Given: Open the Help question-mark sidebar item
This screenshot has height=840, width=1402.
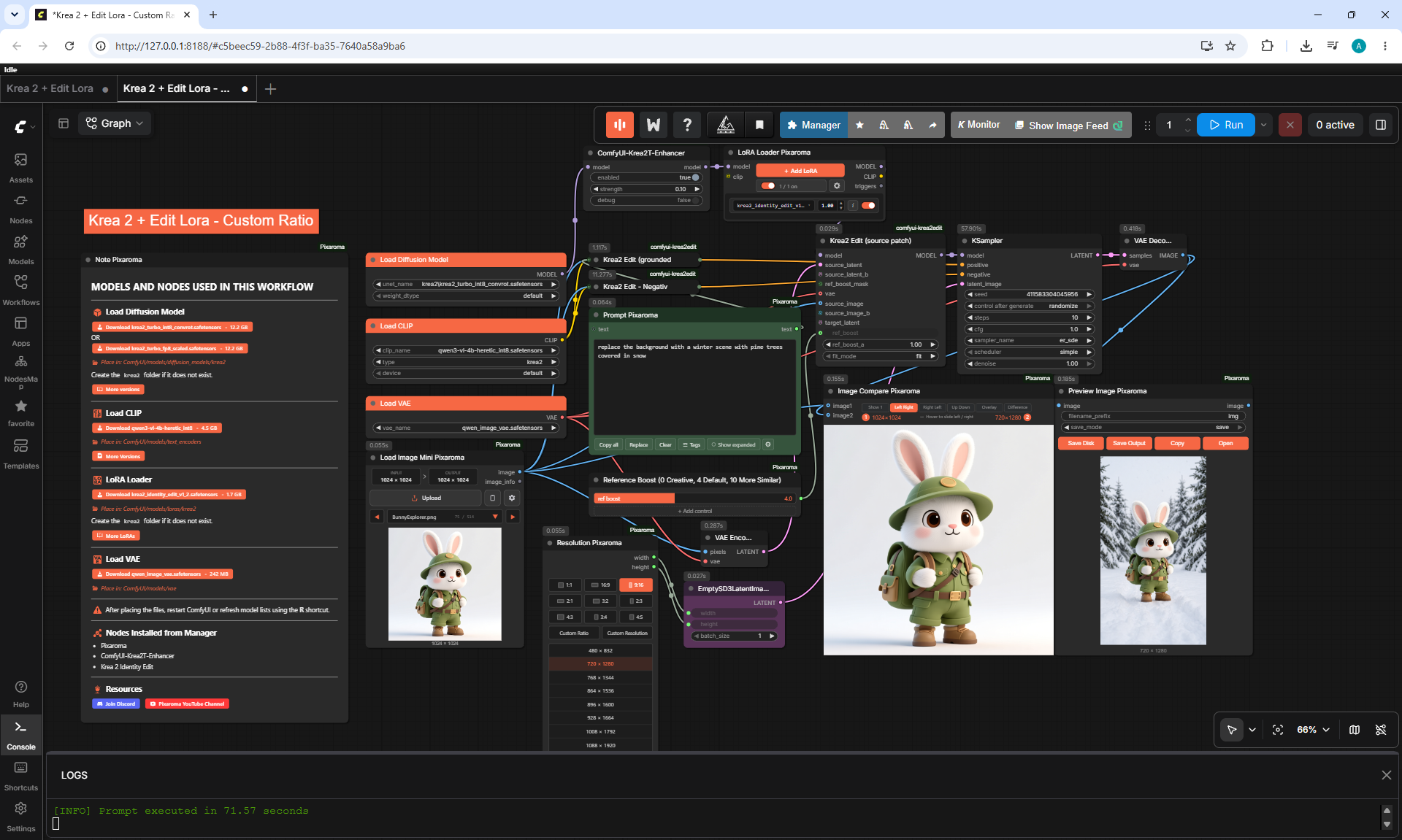Looking at the screenshot, I should pyautogui.click(x=20, y=694).
